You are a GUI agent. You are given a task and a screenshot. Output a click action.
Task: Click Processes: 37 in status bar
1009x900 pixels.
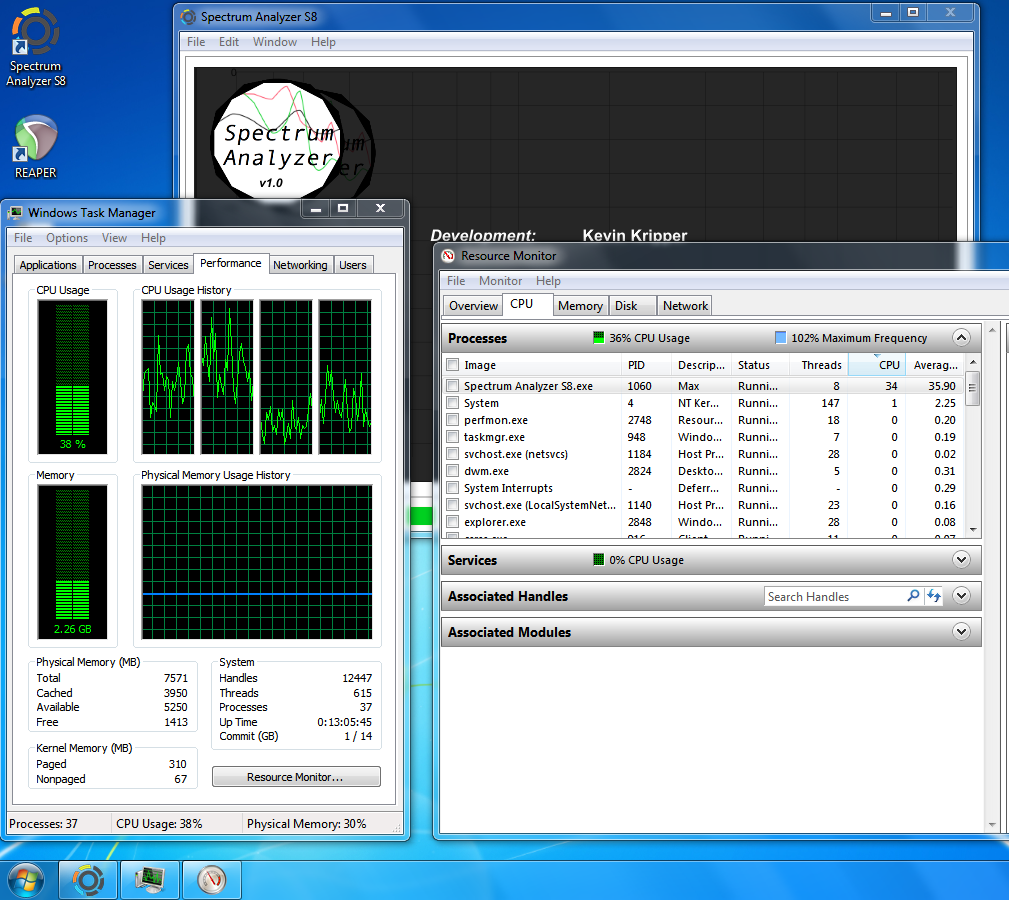click(43, 823)
